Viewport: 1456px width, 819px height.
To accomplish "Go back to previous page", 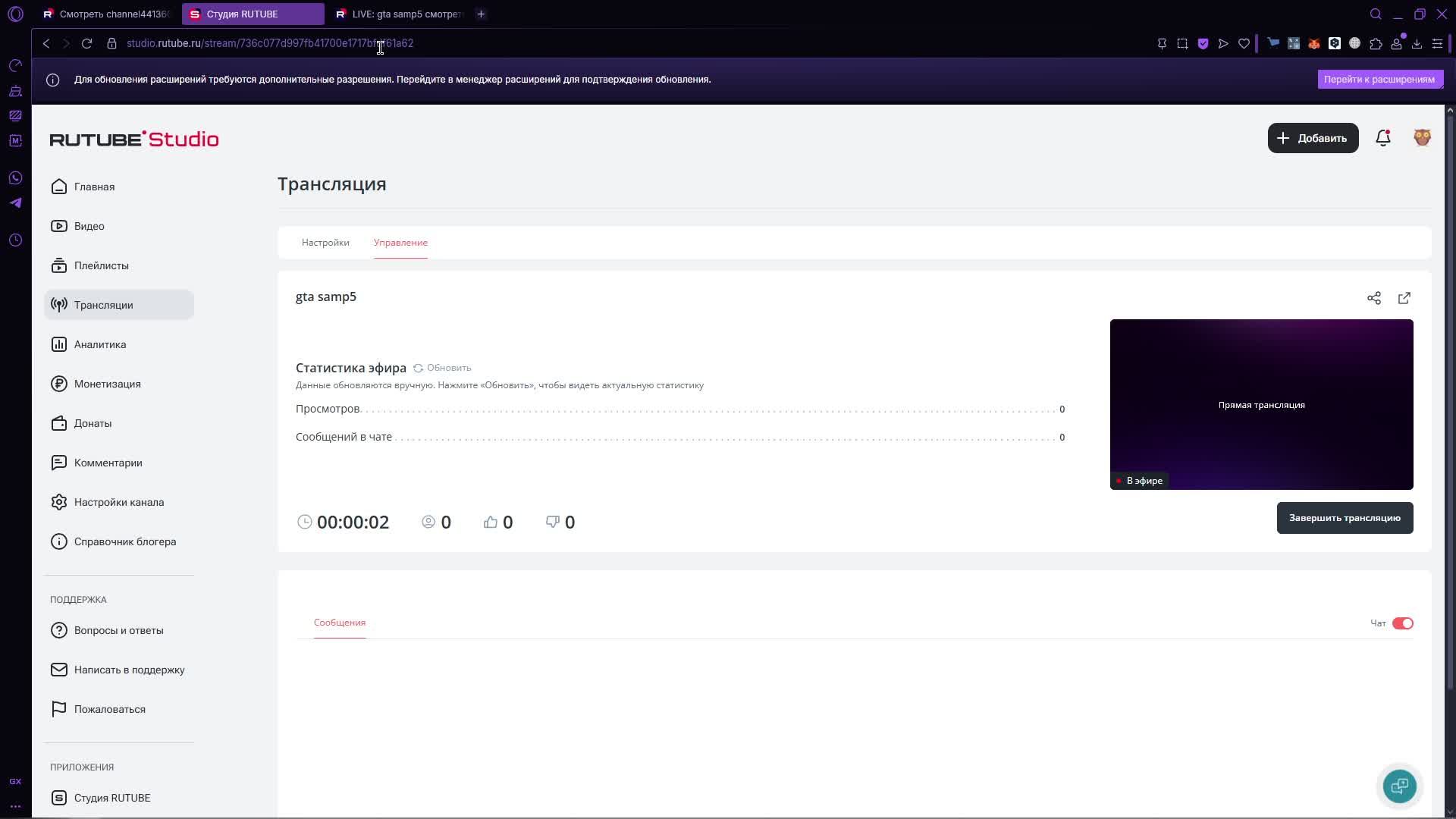I will point(46,44).
